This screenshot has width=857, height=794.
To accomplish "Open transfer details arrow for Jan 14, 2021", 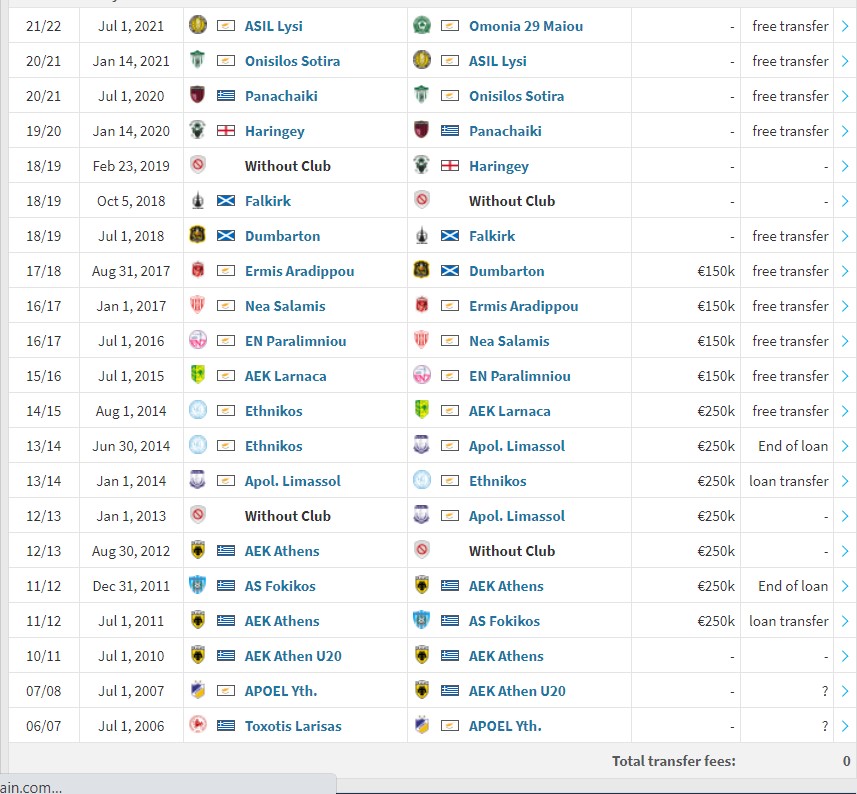I will coord(845,61).
